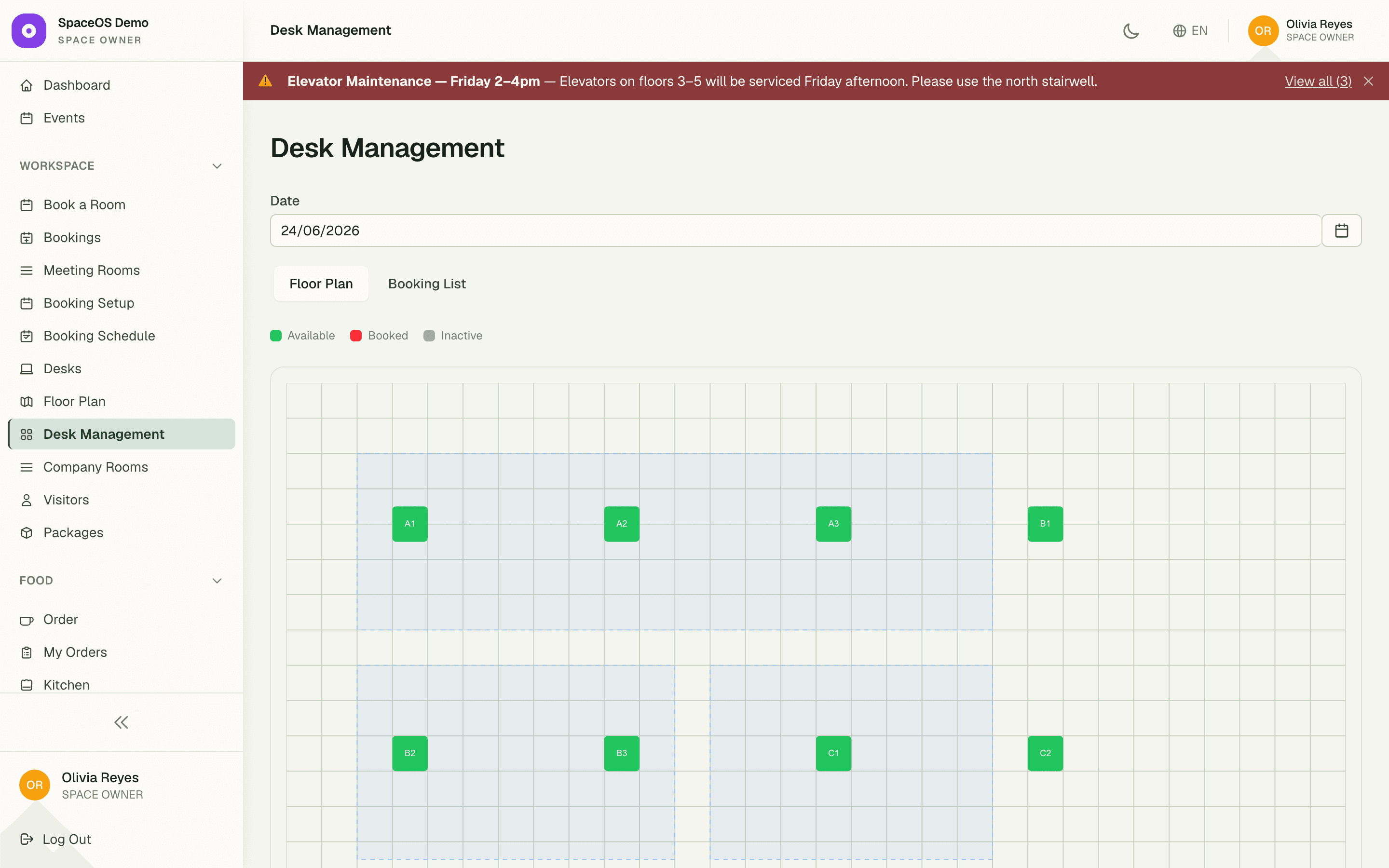Switch to the Booking List tab
The height and width of the screenshot is (868, 1389).
point(427,284)
